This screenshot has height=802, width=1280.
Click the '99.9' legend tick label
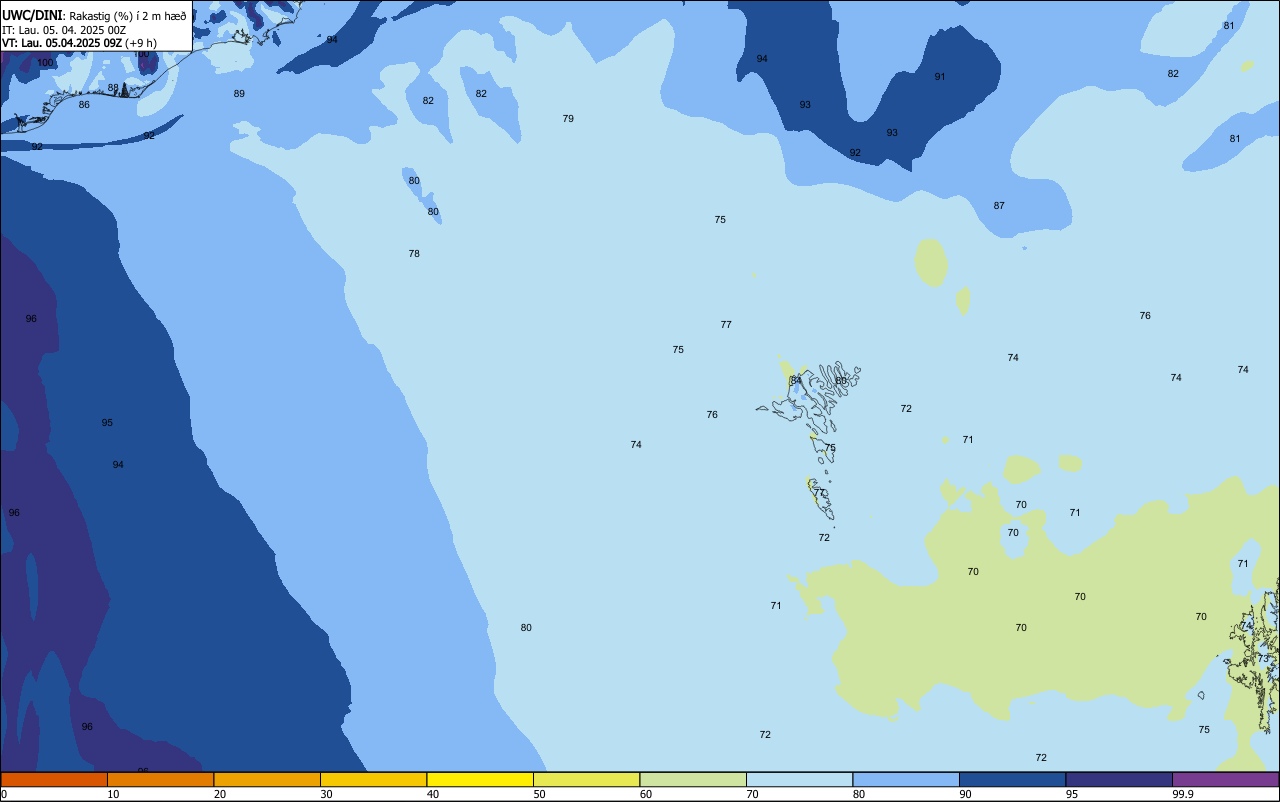[x=1183, y=794]
